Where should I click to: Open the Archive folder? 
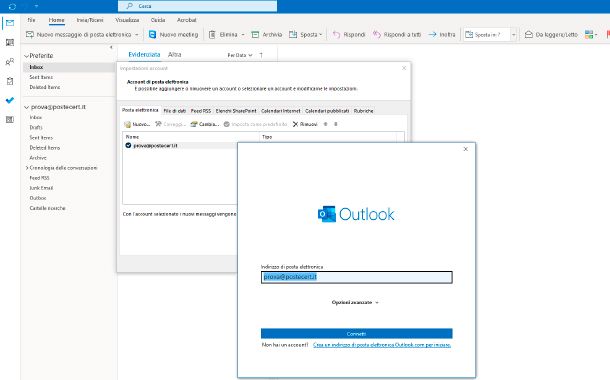[x=38, y=158]
